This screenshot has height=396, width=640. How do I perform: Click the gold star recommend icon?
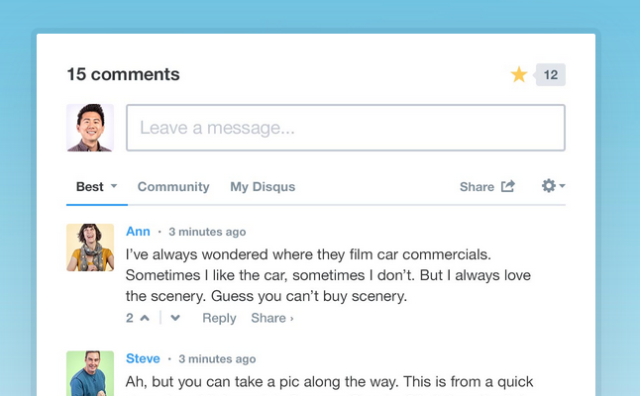tap(519, 74)
